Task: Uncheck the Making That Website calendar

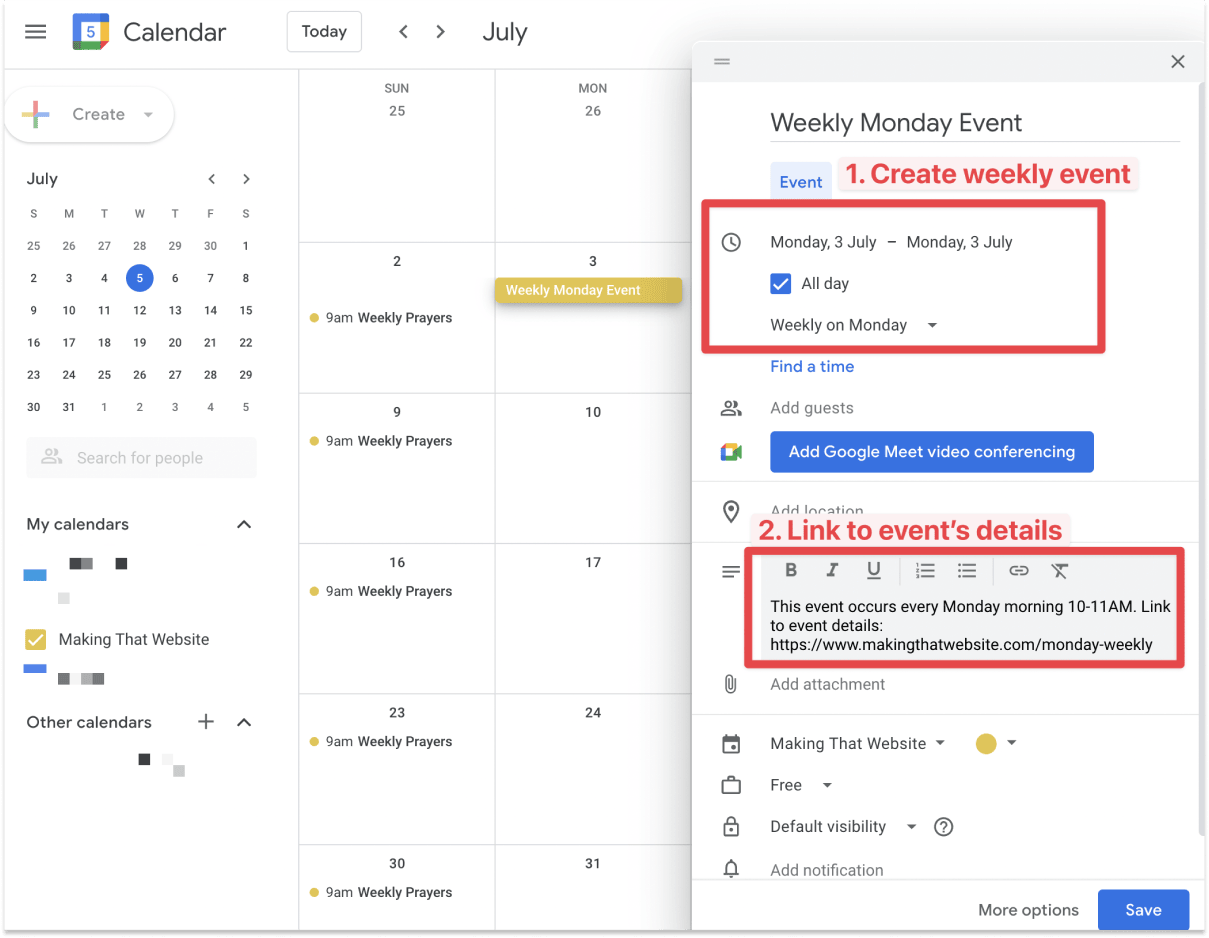Action: click(x=36, y=639)
